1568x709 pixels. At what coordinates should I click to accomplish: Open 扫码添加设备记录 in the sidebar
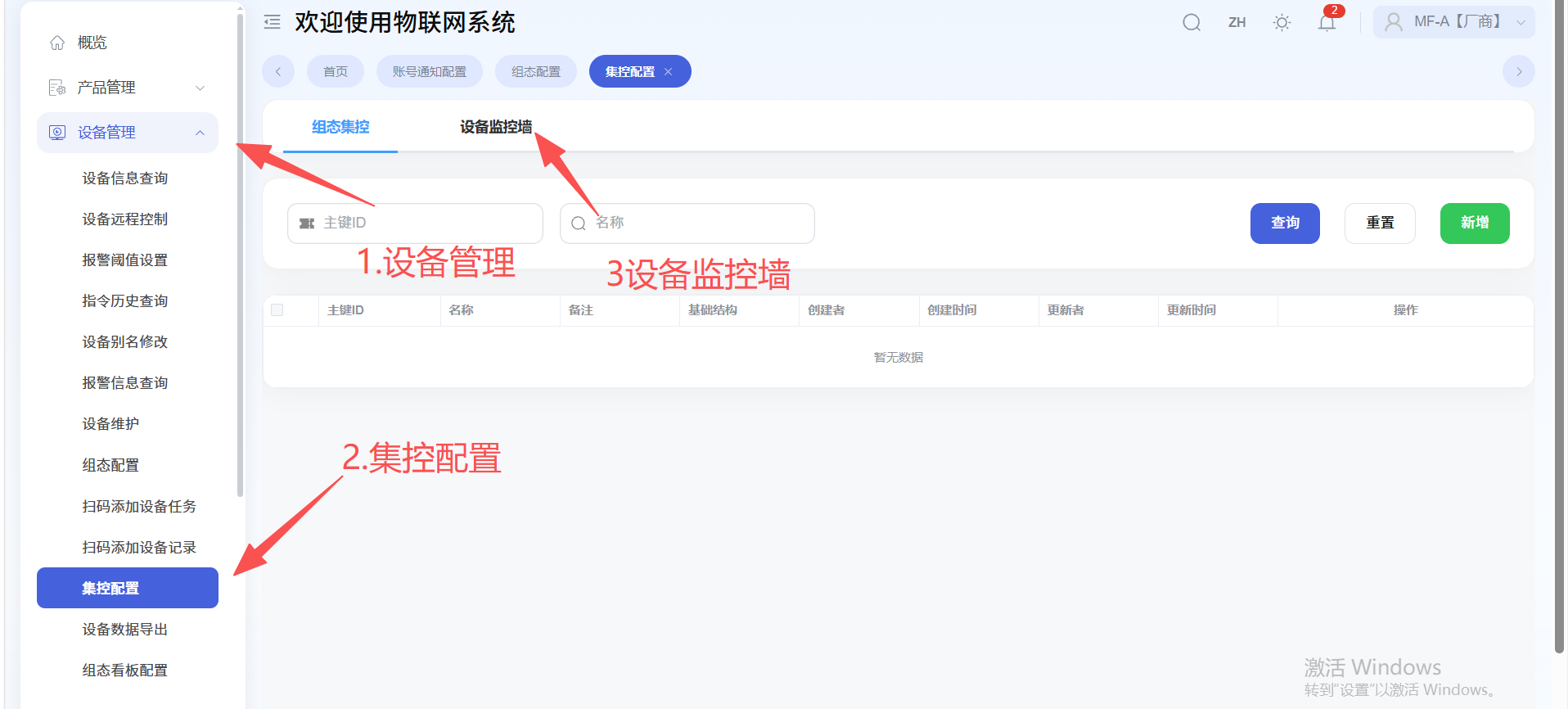coord(128,547)
